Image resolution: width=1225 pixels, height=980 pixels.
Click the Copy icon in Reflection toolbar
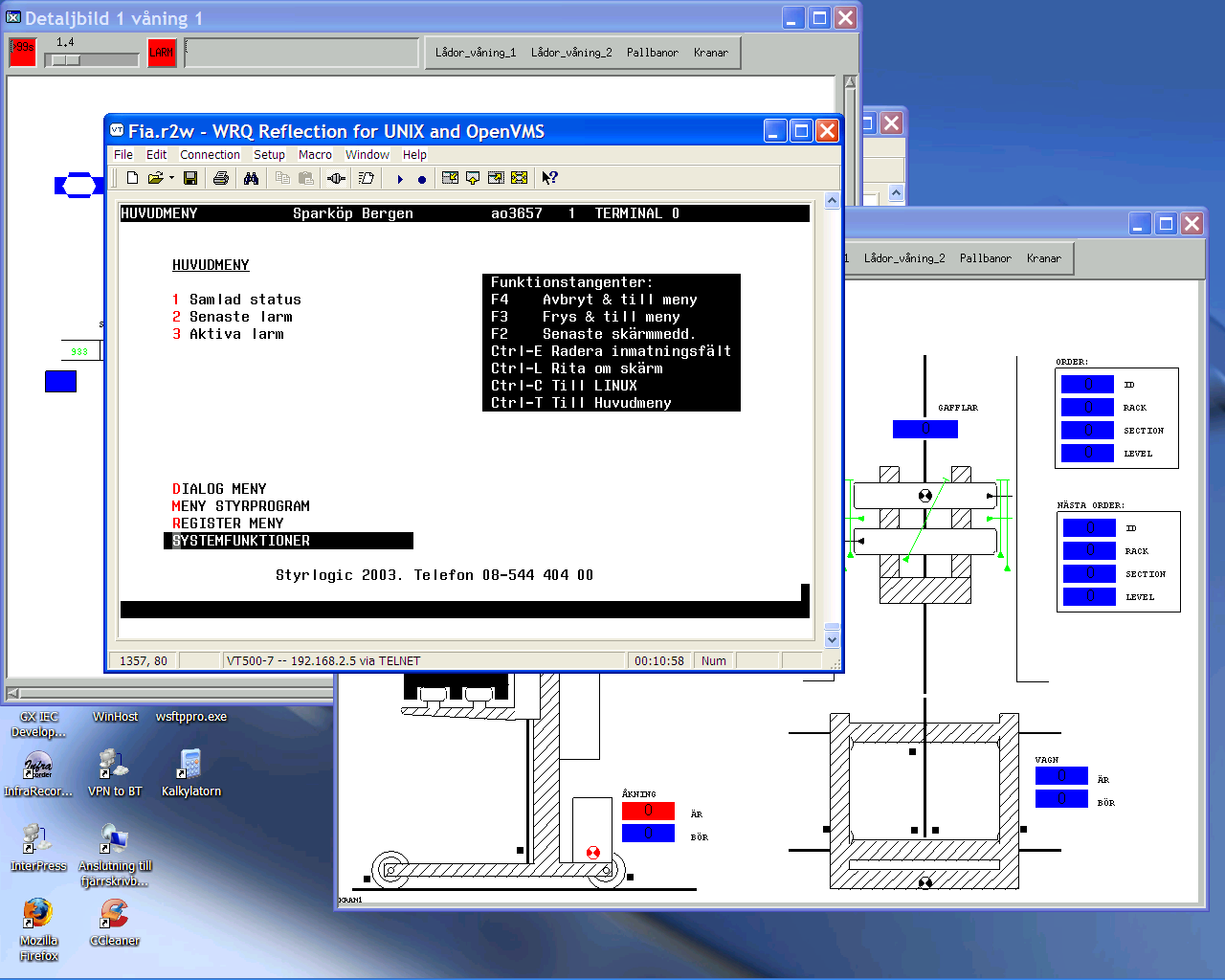pos(282,178)
